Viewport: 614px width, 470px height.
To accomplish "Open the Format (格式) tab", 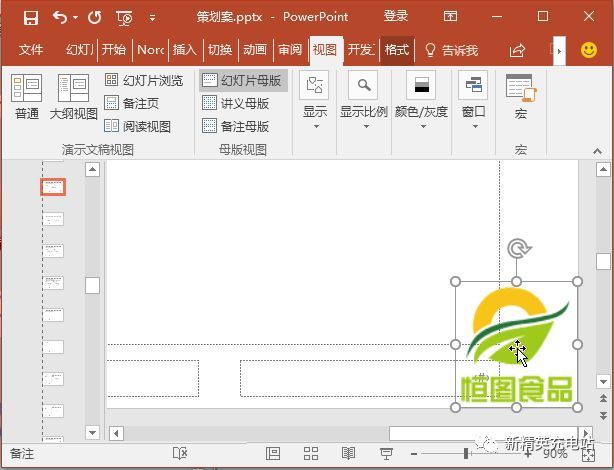I will [397, 50].
